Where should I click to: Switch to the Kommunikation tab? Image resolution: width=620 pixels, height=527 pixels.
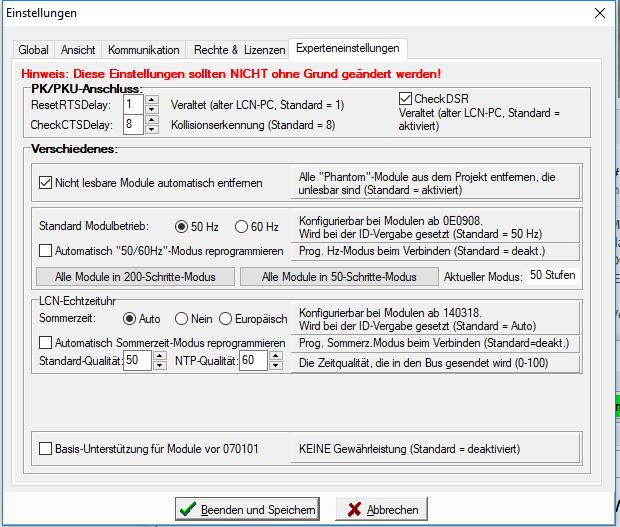[143, 50]
